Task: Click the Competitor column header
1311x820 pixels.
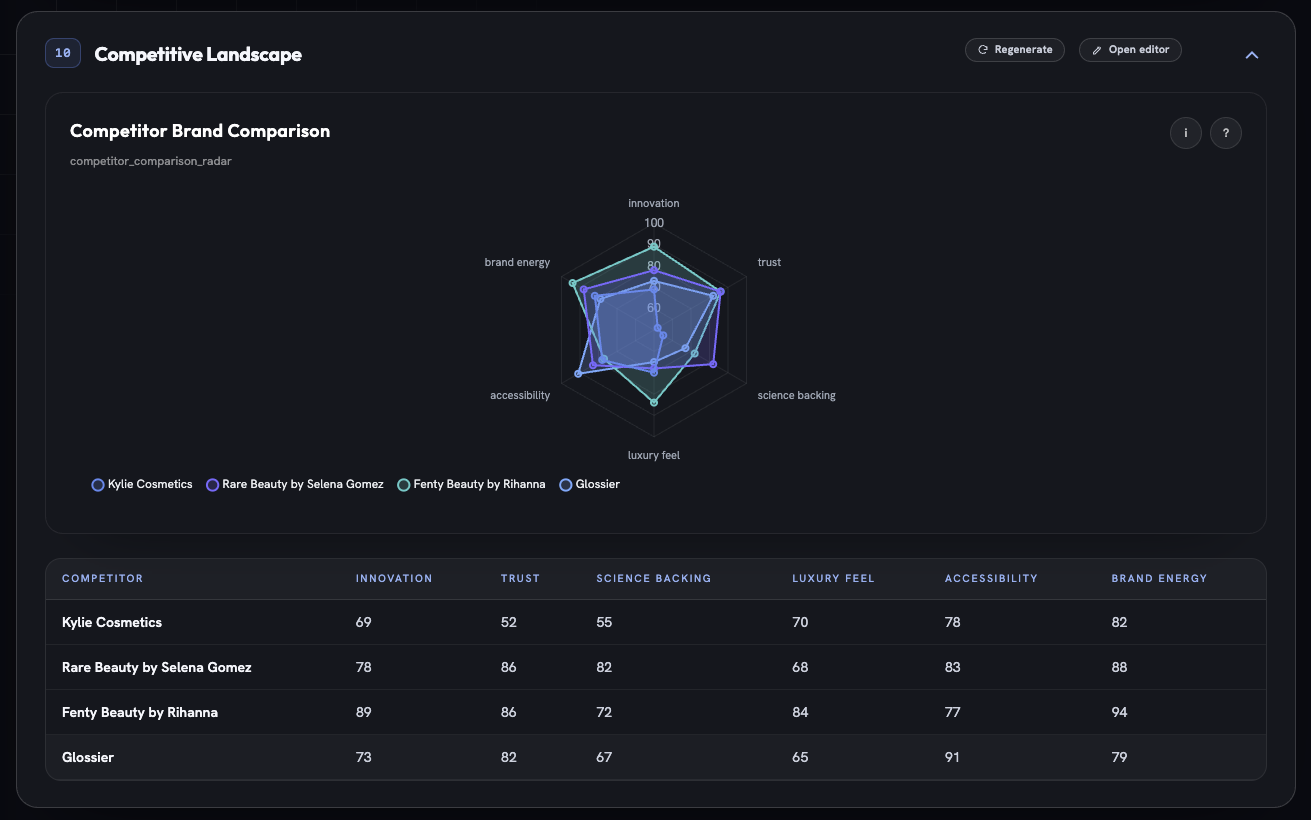Action: (102, 579)
